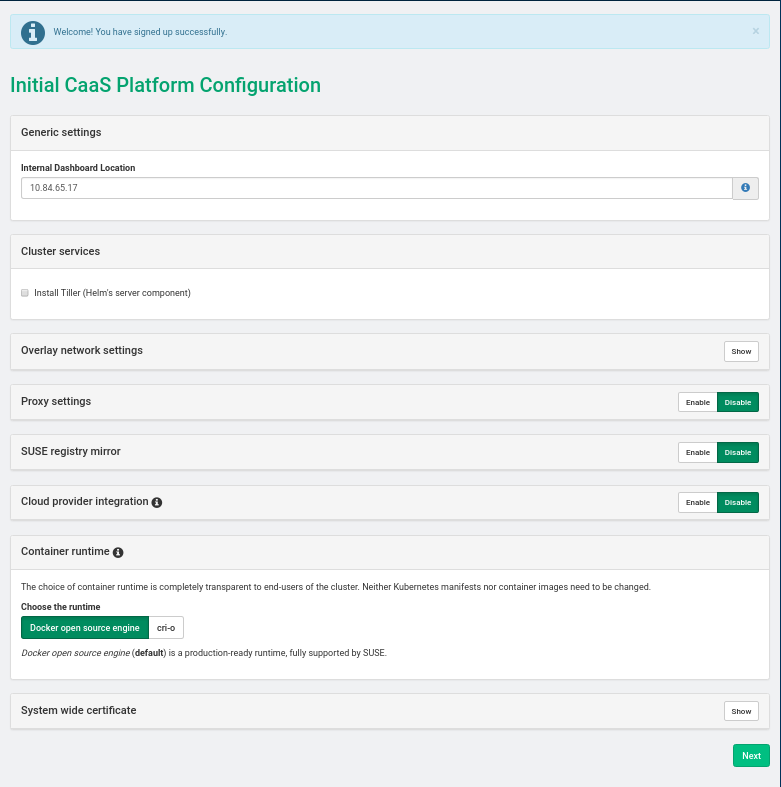Select Docker open source engine runtime
The image size is (781, 787).
pos(85,627)
